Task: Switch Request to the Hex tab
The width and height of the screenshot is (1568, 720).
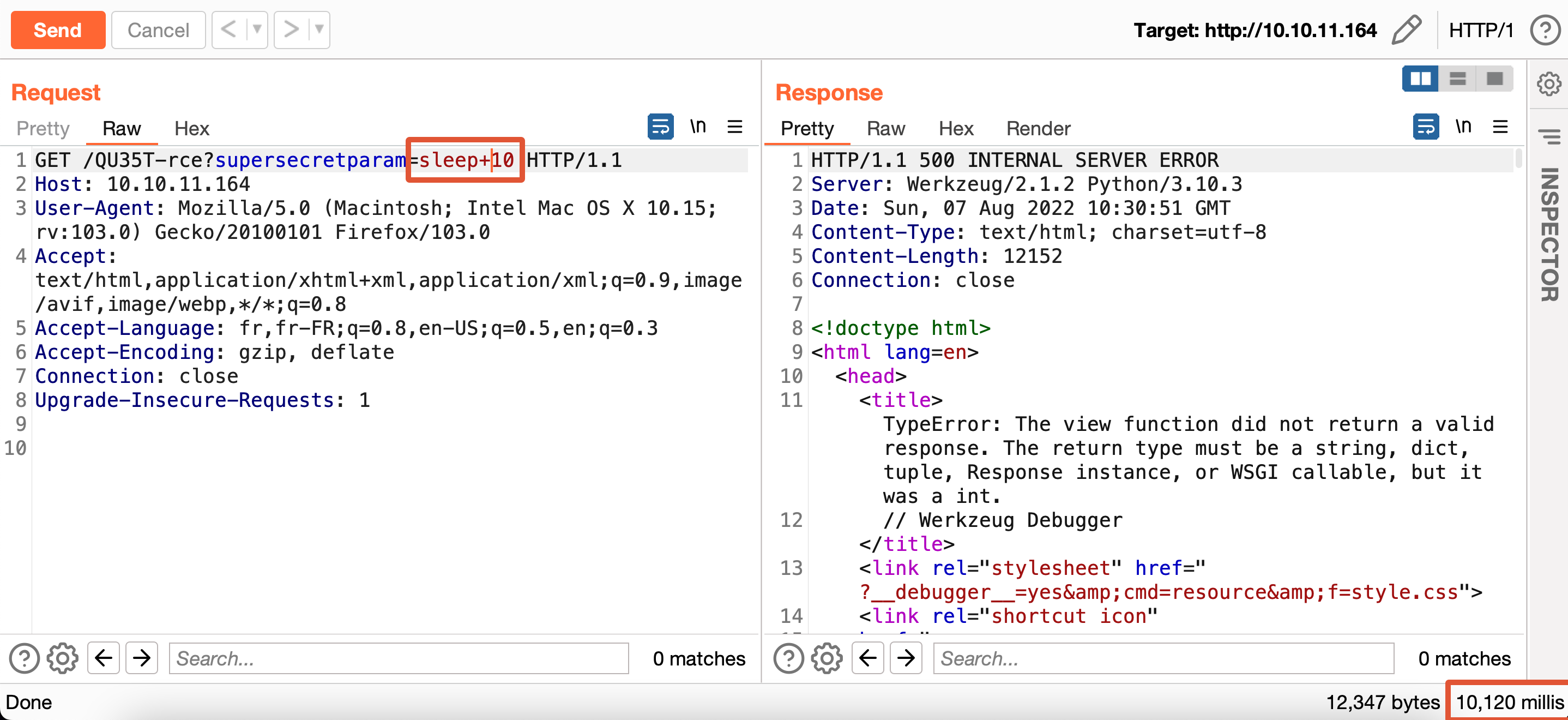Action: click(x=192, y=129)
